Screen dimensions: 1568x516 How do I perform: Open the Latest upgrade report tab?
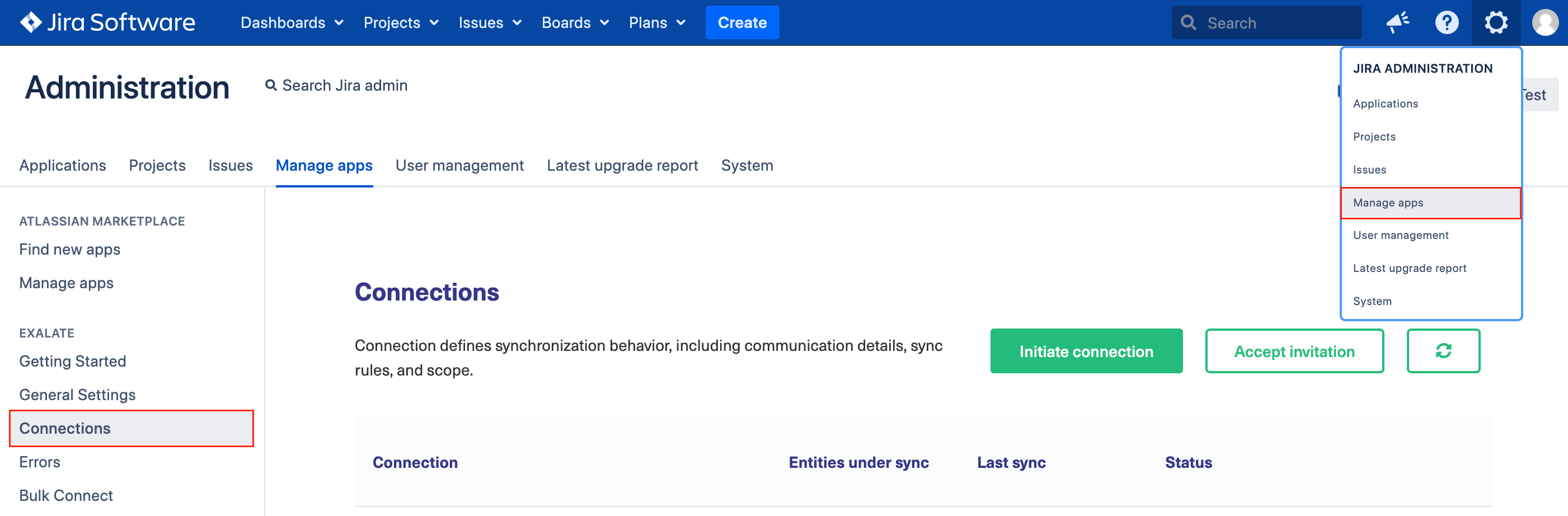(x=622, y=166)
